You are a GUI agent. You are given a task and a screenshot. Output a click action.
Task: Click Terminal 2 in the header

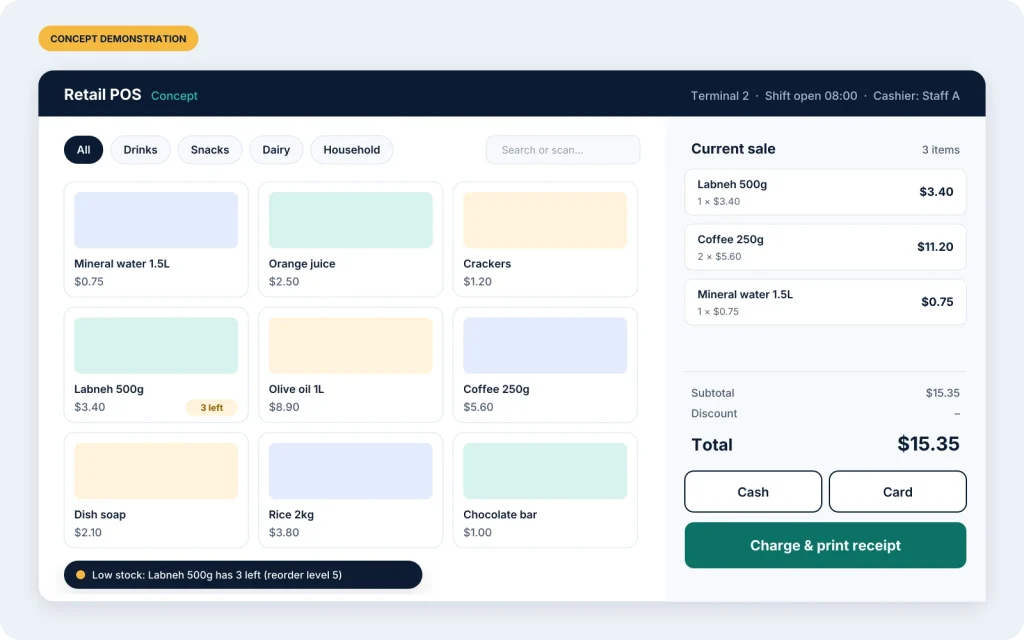pyautogui.click(x=720, y=95)
